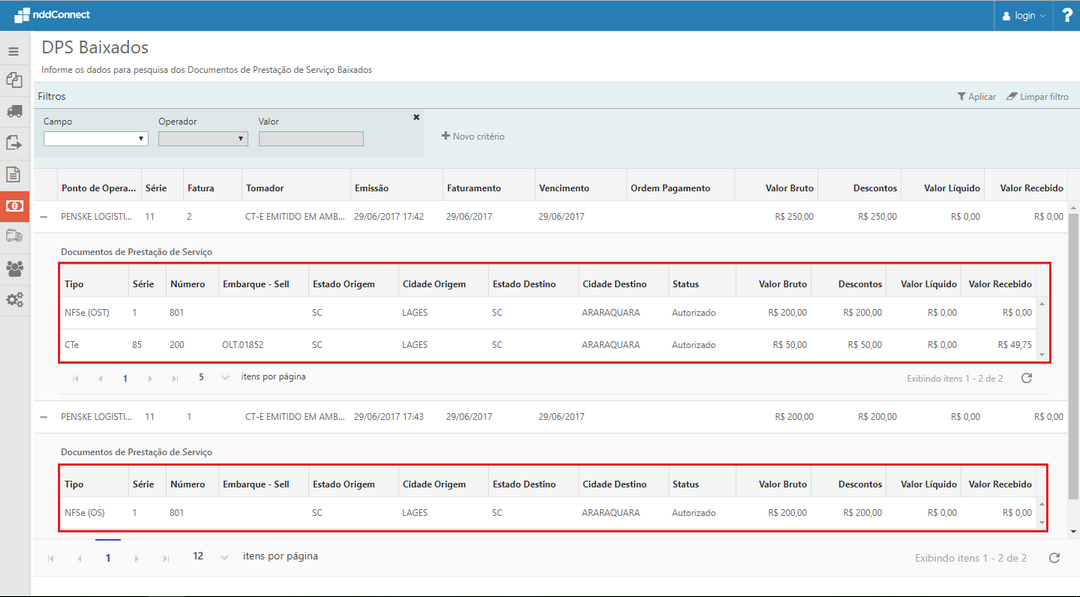Close the filter criterion with X

[x=416, y=117]
